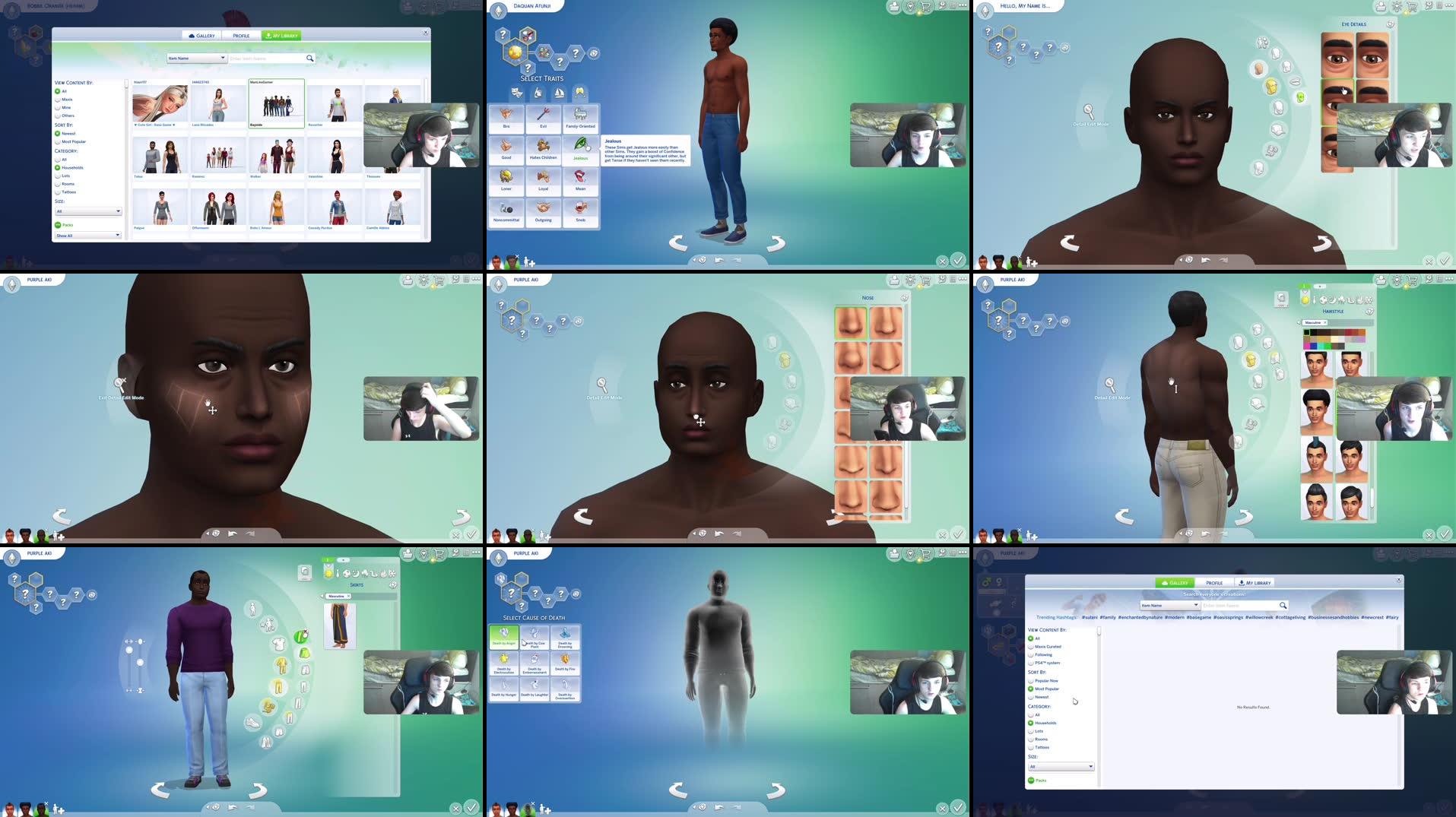This screenshot has height=817, width=1456.
Task: Select Death by Anger cause
Action: [503, 636]
